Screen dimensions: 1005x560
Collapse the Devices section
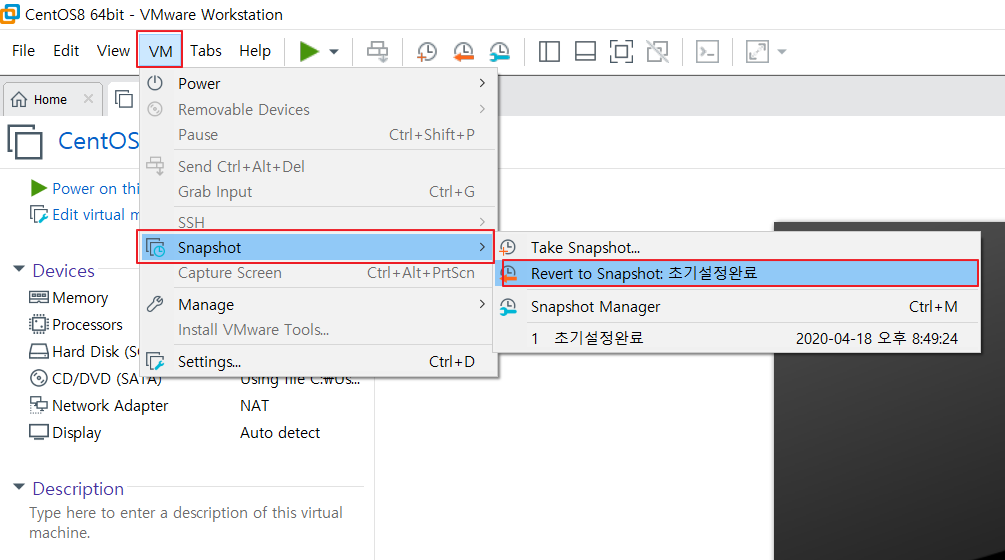(19, 268)
